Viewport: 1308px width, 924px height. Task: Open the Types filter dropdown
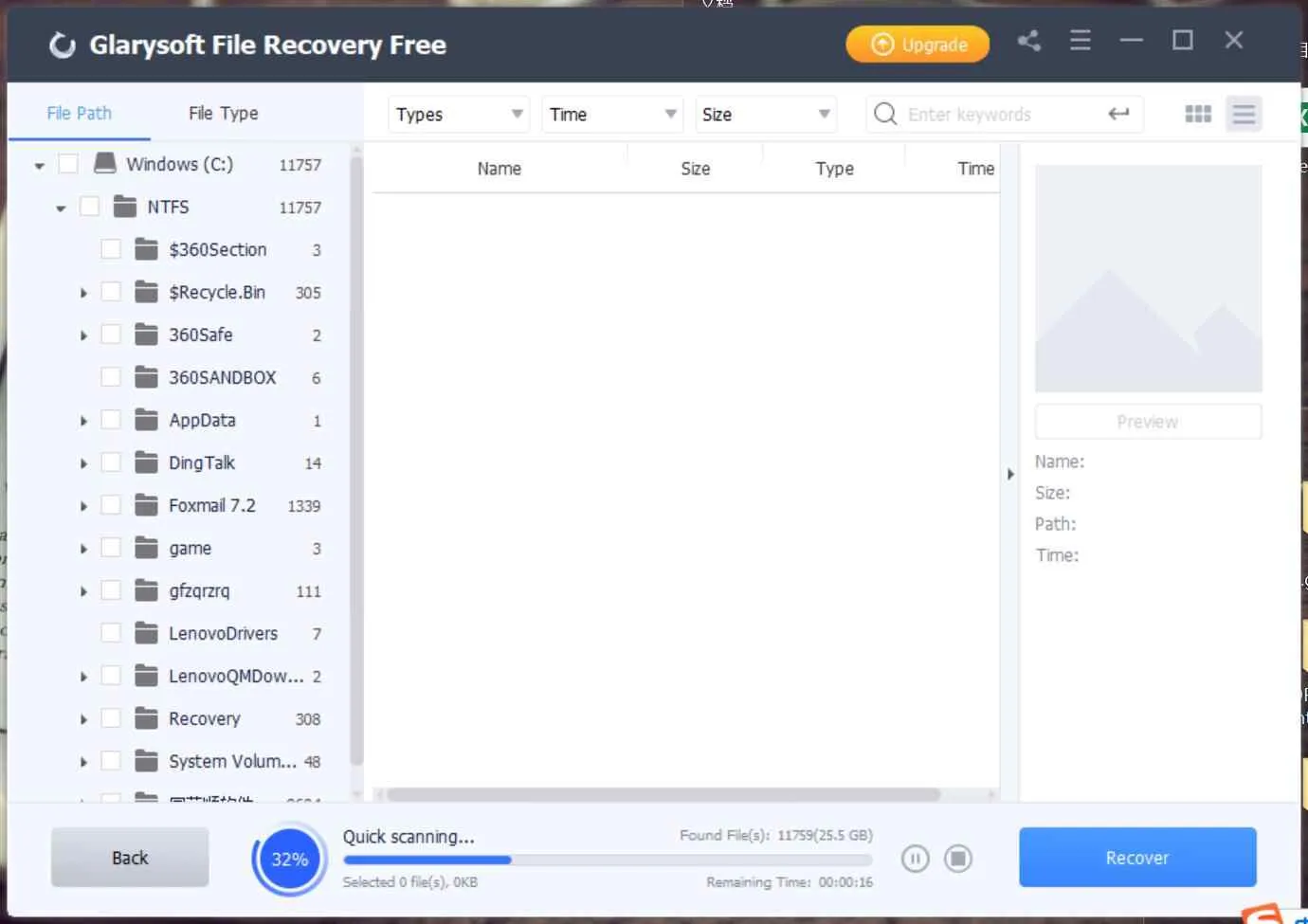click(x=458, y=114)
